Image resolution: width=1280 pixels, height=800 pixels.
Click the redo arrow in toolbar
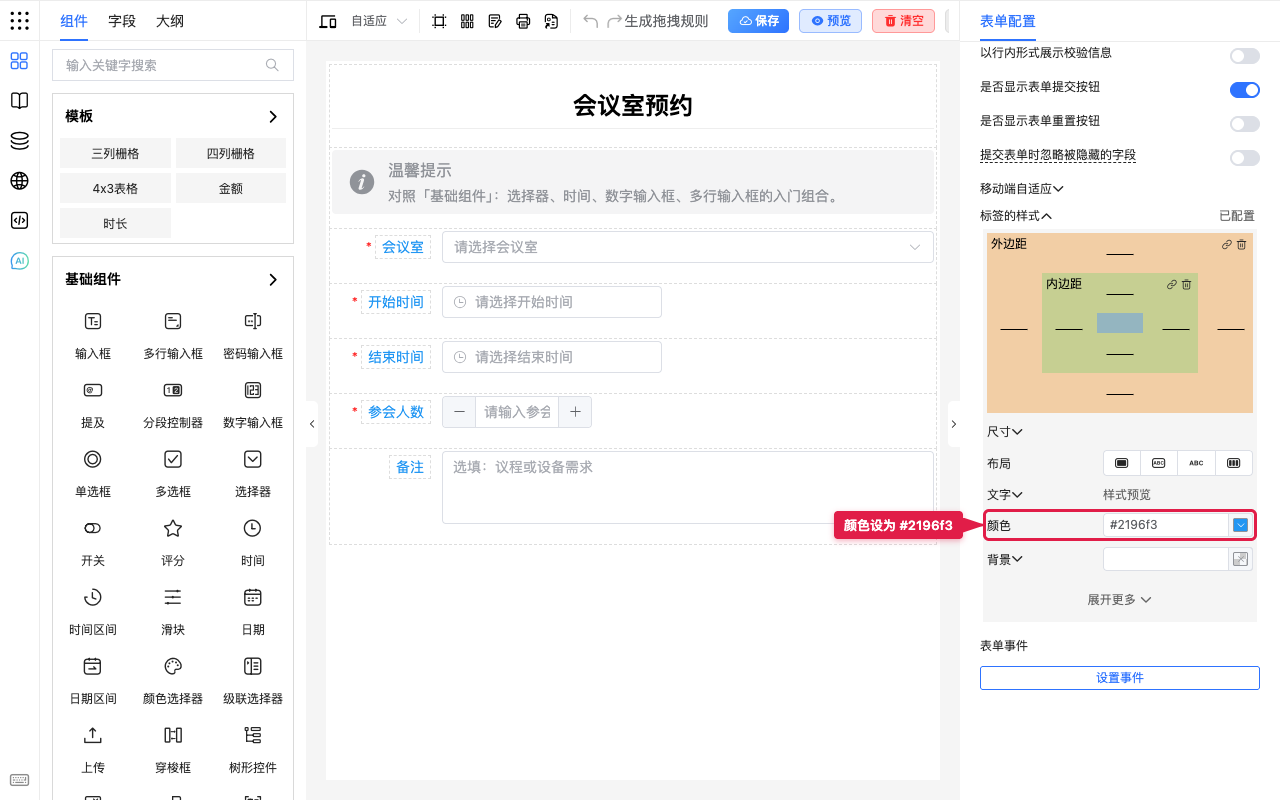click(x=615, y=21)
